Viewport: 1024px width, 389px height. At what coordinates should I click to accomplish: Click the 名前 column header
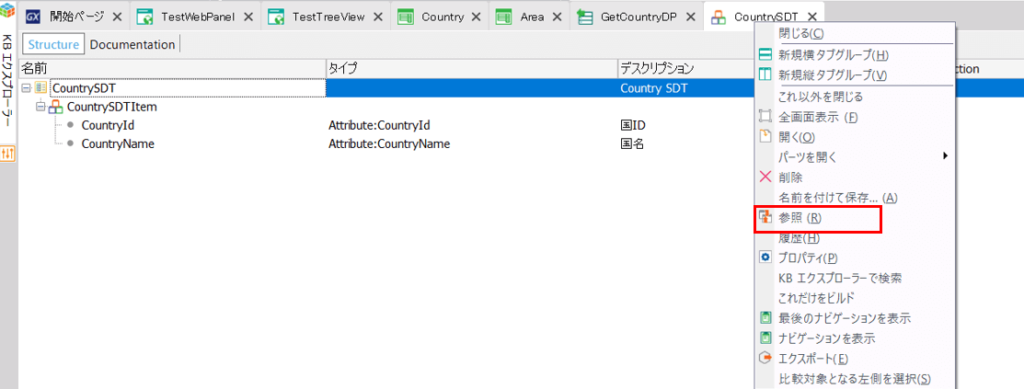click(172, 69)
